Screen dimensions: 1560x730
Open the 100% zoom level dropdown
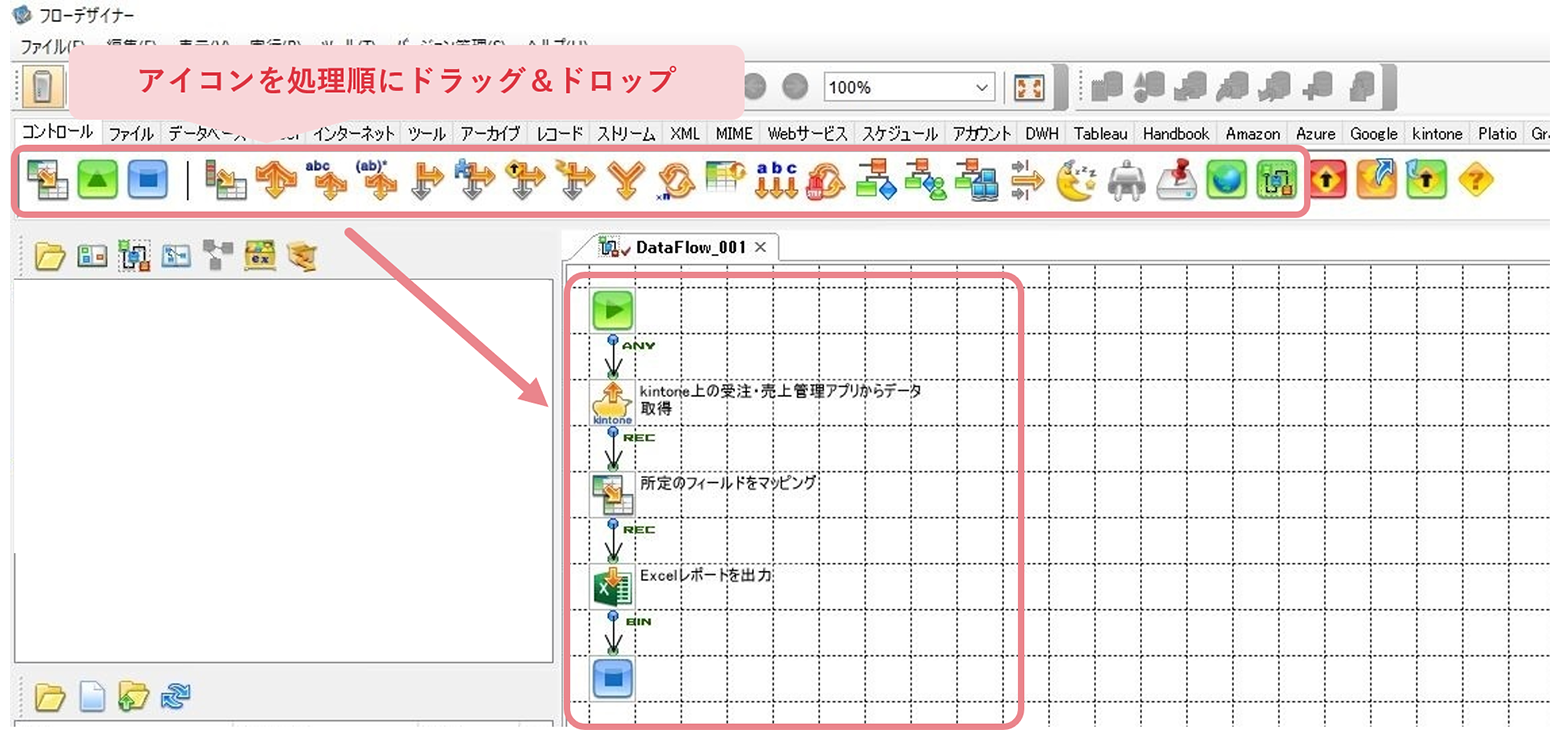[x=982, y=87]
